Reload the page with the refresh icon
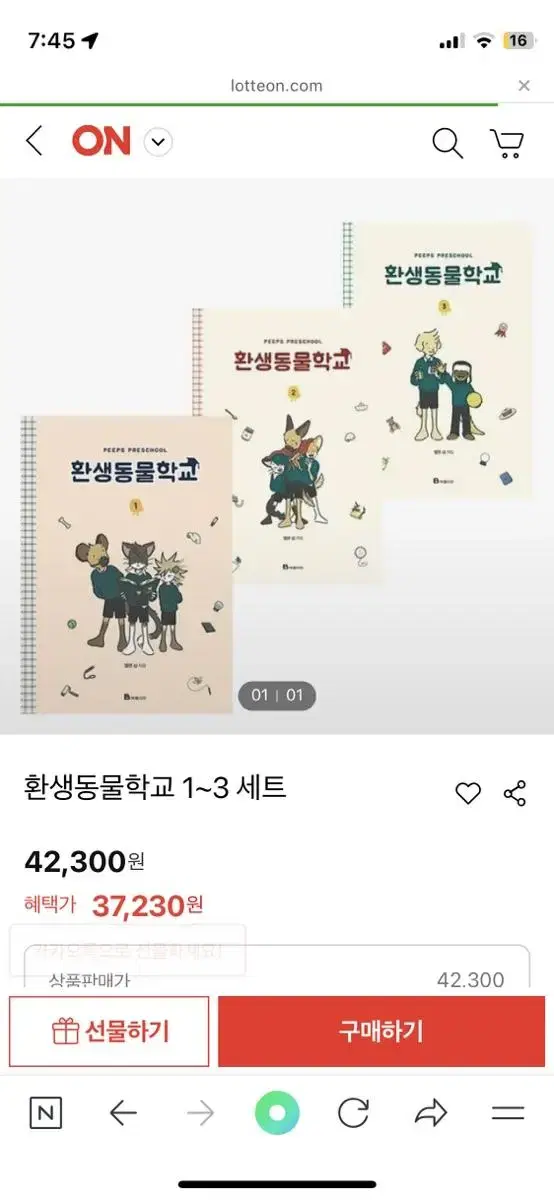The height and width of the screenshot is (1200, 554). coord(354,1113)
